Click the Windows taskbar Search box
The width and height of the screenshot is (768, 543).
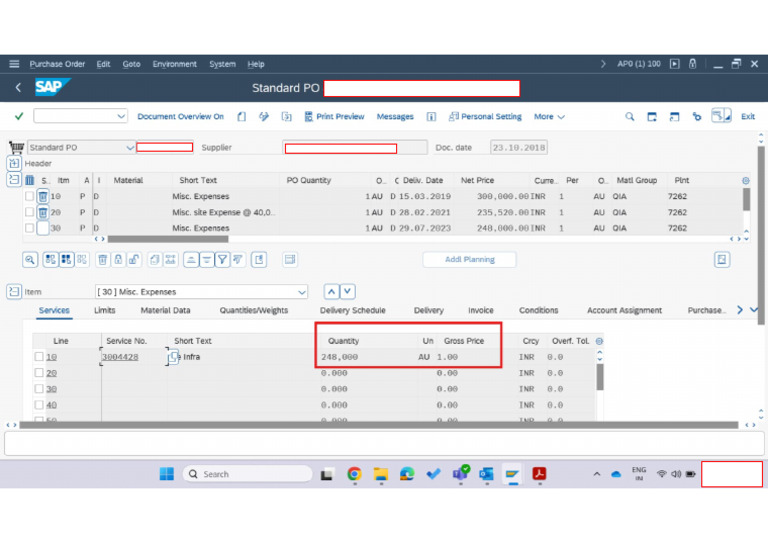(247, 474)
